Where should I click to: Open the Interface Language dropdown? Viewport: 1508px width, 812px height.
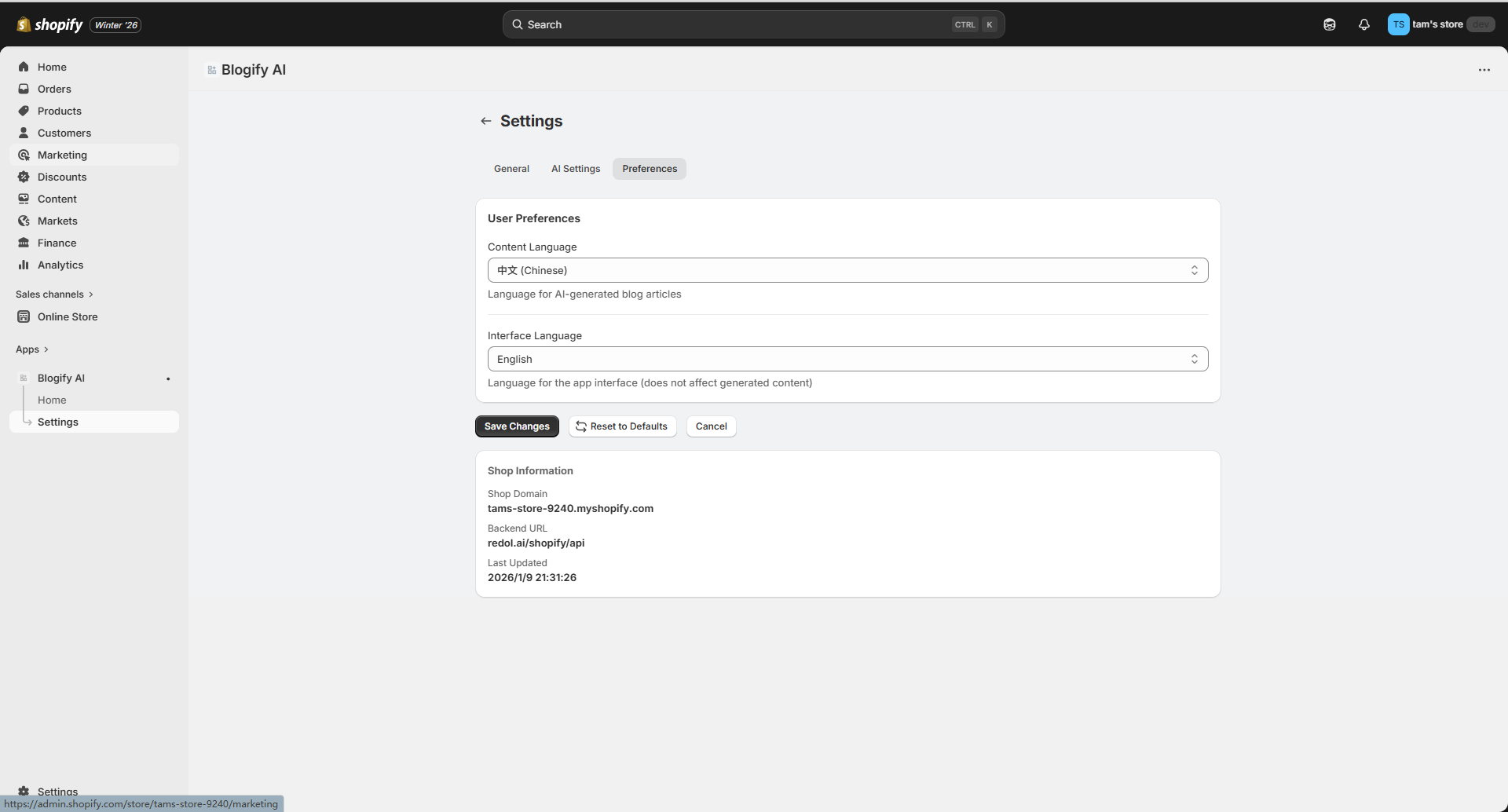point(847,359)
